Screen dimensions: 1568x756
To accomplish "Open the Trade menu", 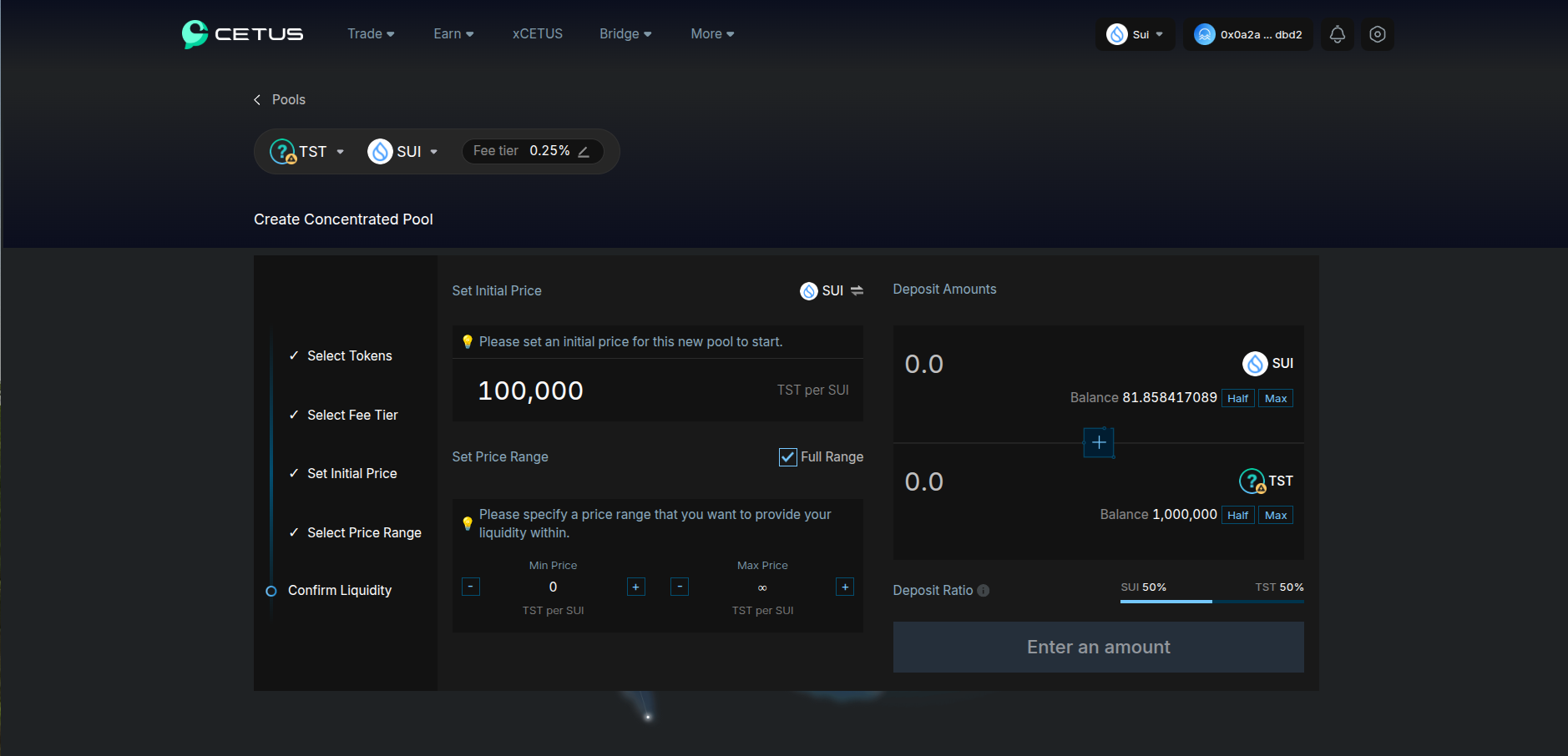I will tap(372, 34).
